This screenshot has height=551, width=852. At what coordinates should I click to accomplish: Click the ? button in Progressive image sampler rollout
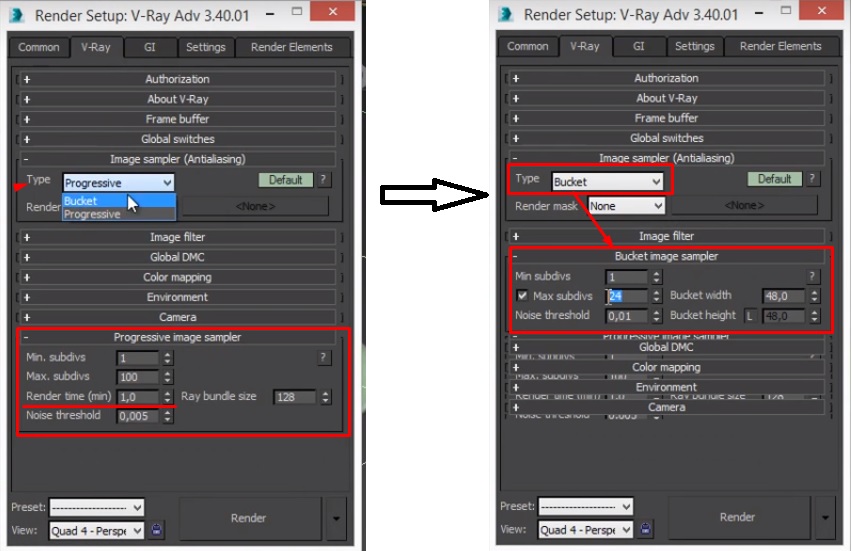tap(323, 358)
